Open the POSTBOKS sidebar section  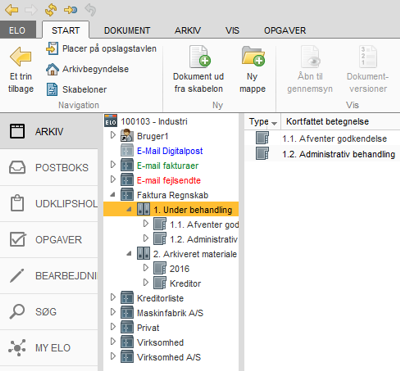pyautogui.click(x=49, y=167)
